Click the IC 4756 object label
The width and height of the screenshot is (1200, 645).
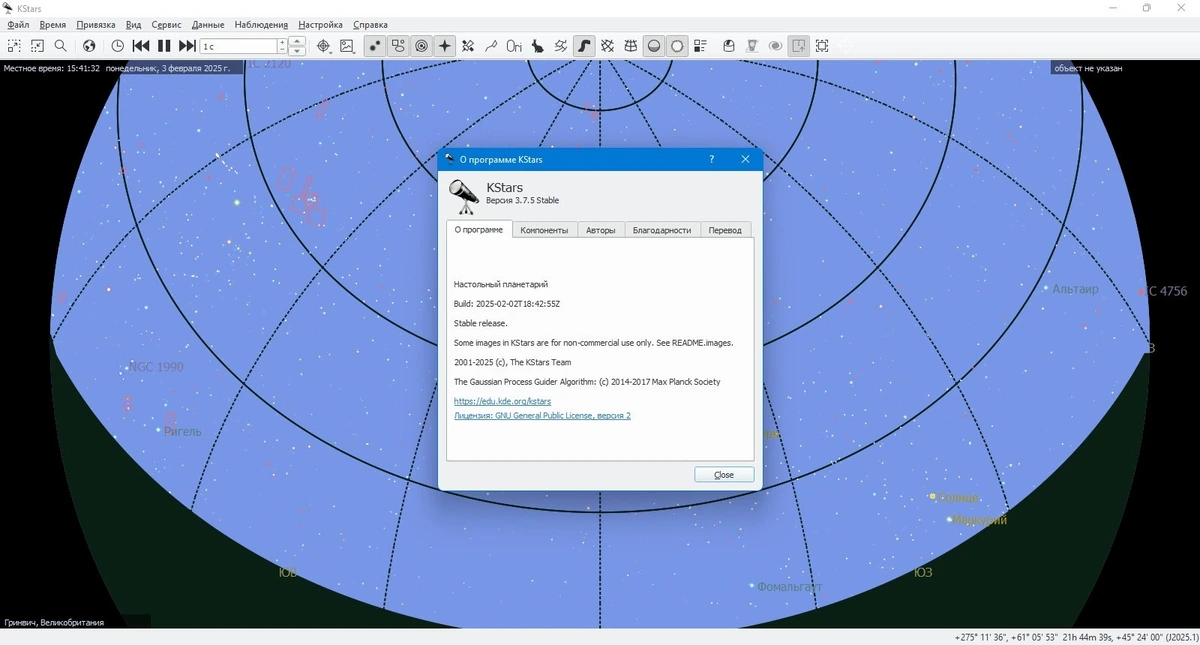click(x=1167, y=291)
